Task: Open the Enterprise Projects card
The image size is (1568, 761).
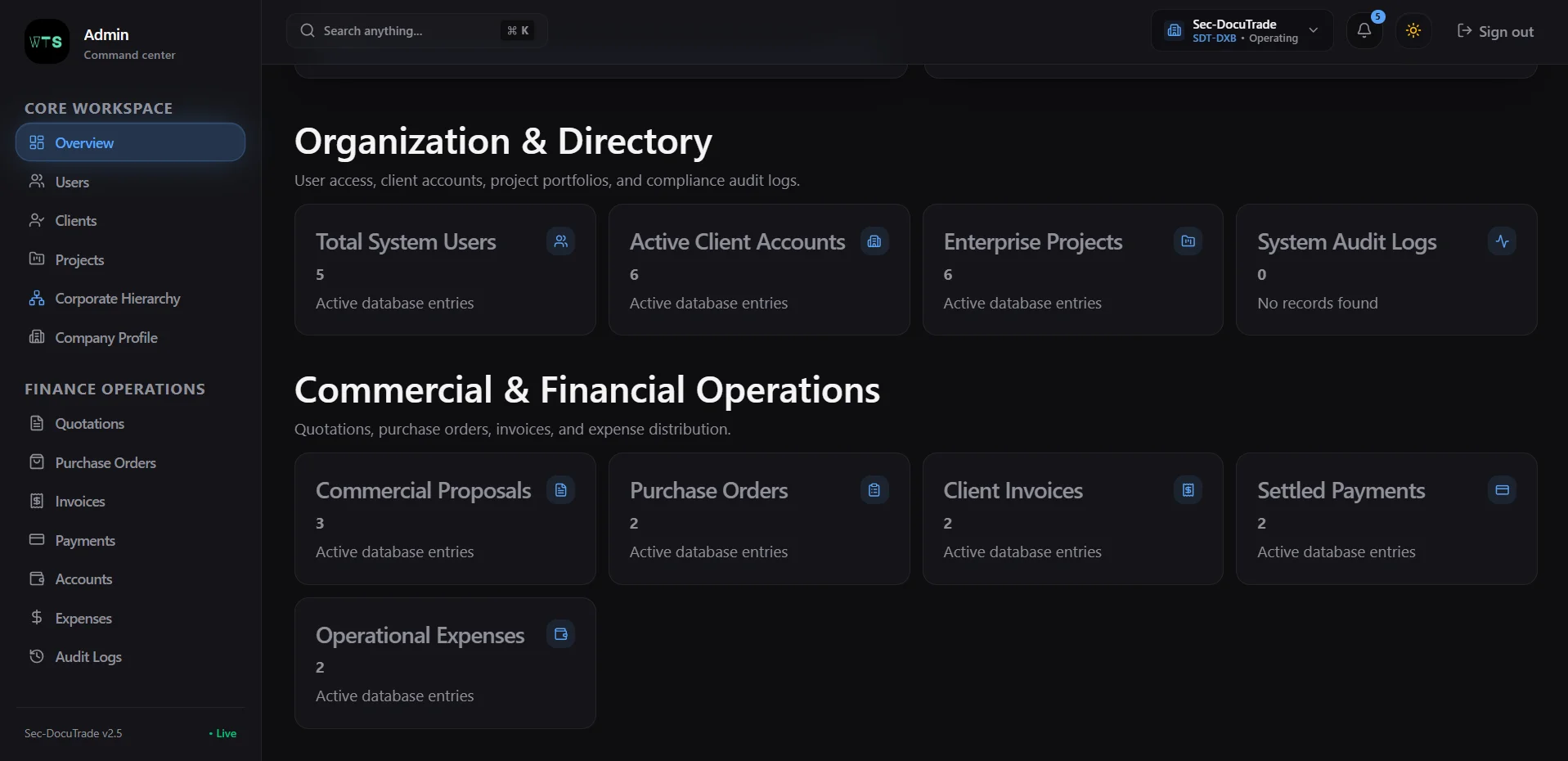Action: (x=1072, y=269)
